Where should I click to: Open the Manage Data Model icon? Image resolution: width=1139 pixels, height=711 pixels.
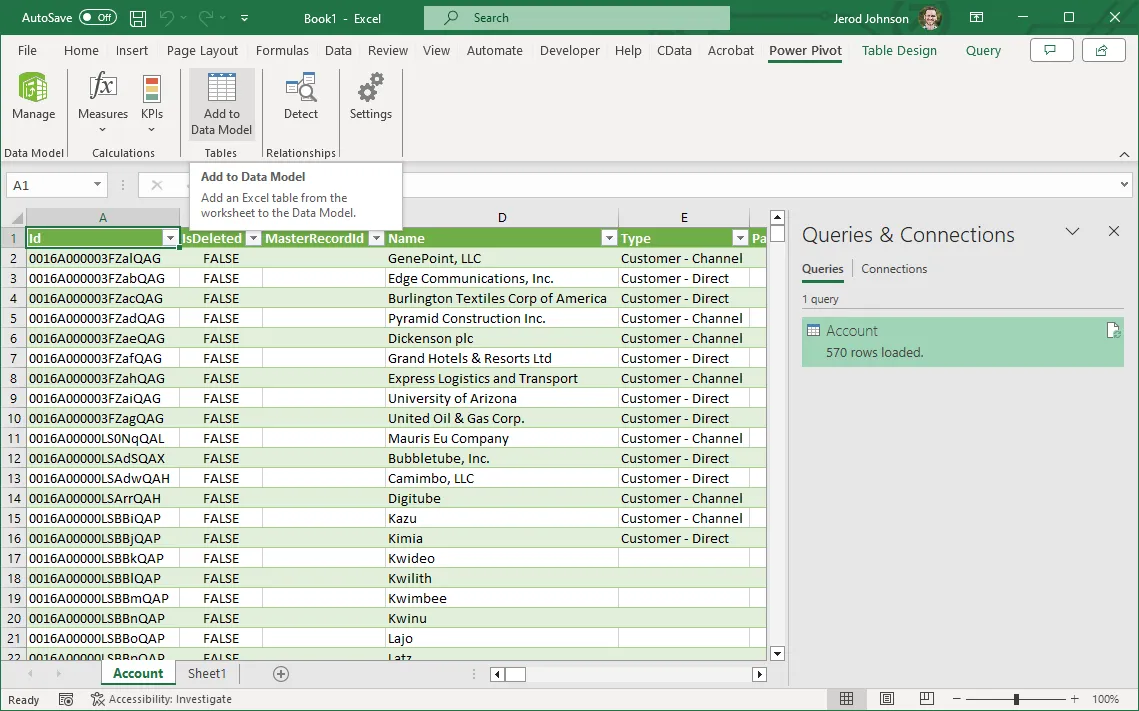click(x=33, y=90)
